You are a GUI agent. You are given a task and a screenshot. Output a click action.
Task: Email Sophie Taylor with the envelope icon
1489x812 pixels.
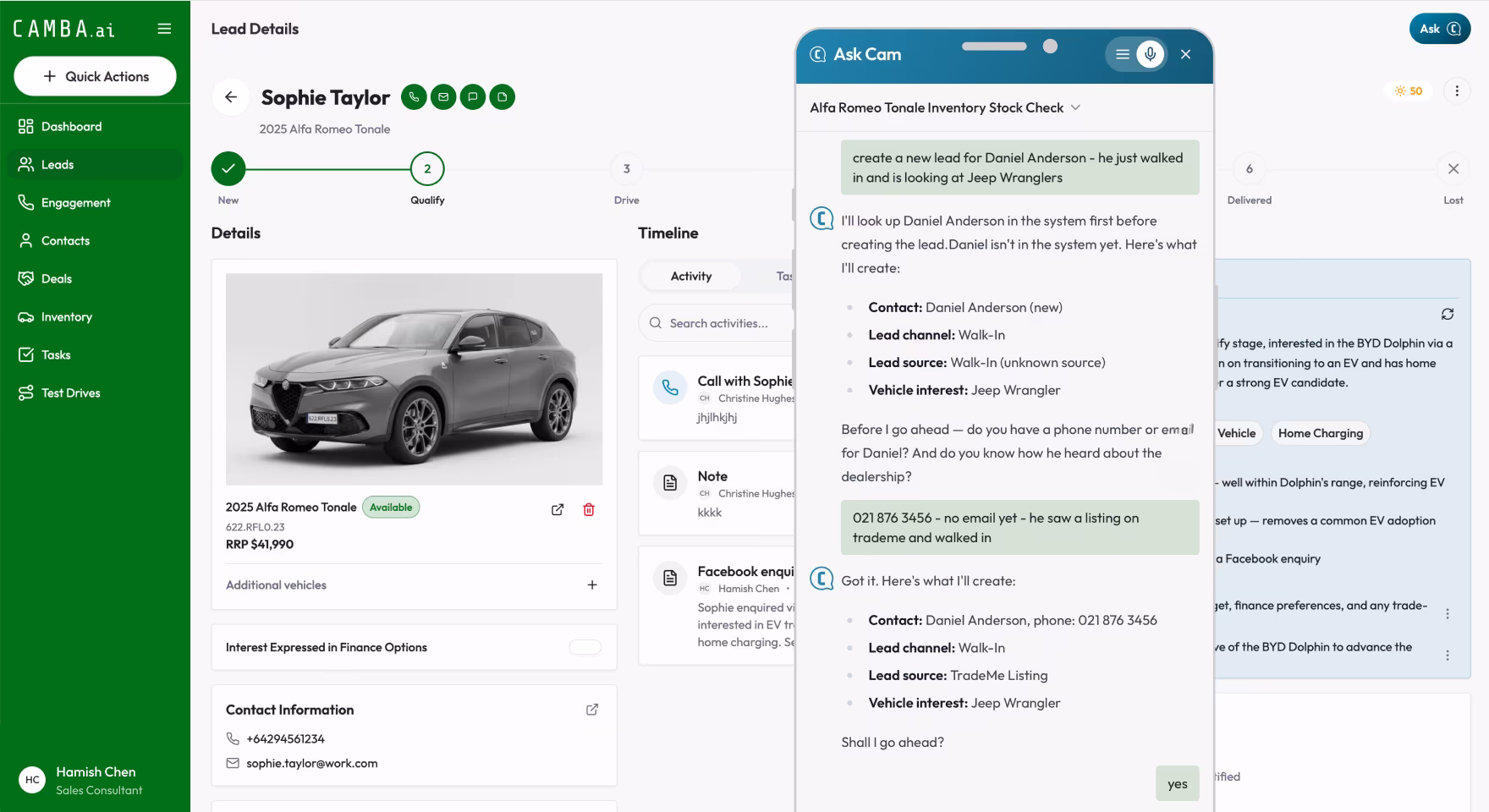click(x=443, y=97)
